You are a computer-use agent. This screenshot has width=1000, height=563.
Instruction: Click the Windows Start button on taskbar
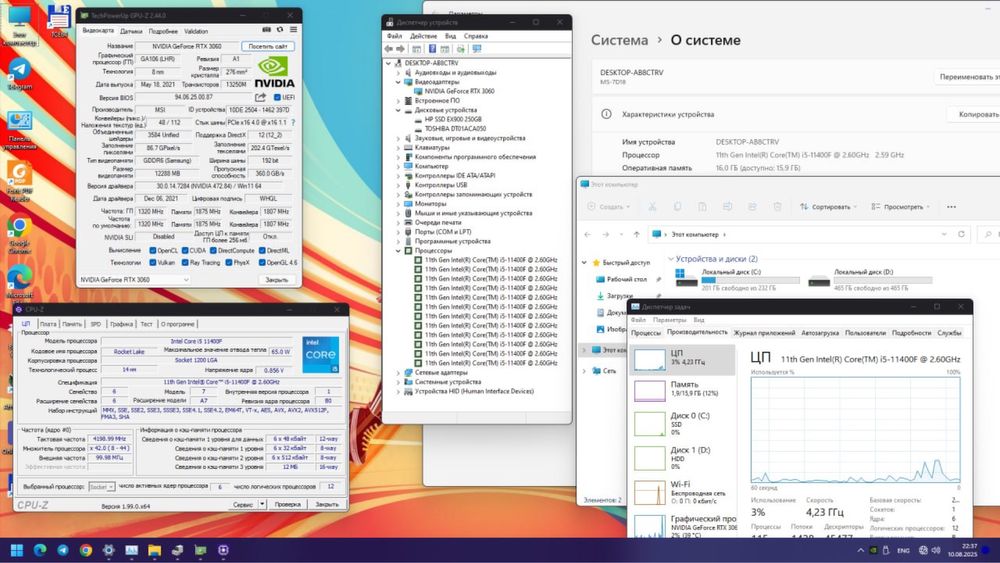[17, 550]
